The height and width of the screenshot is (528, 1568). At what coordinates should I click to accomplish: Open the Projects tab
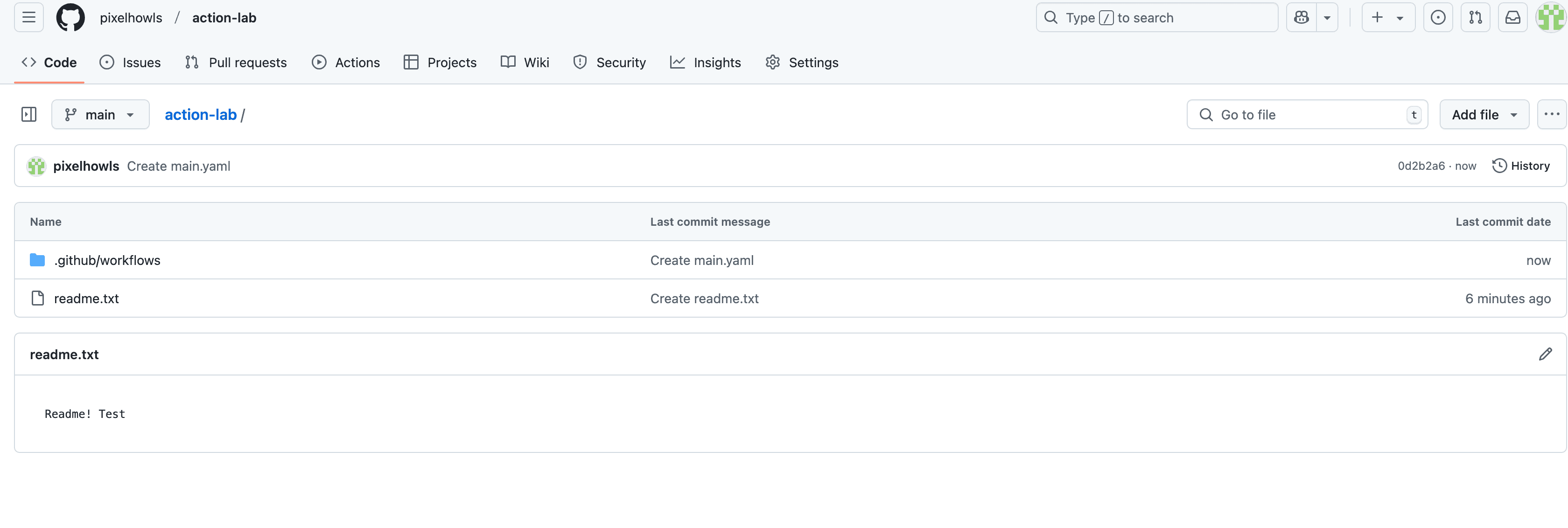pyautogui.click(x=440, y=63)
